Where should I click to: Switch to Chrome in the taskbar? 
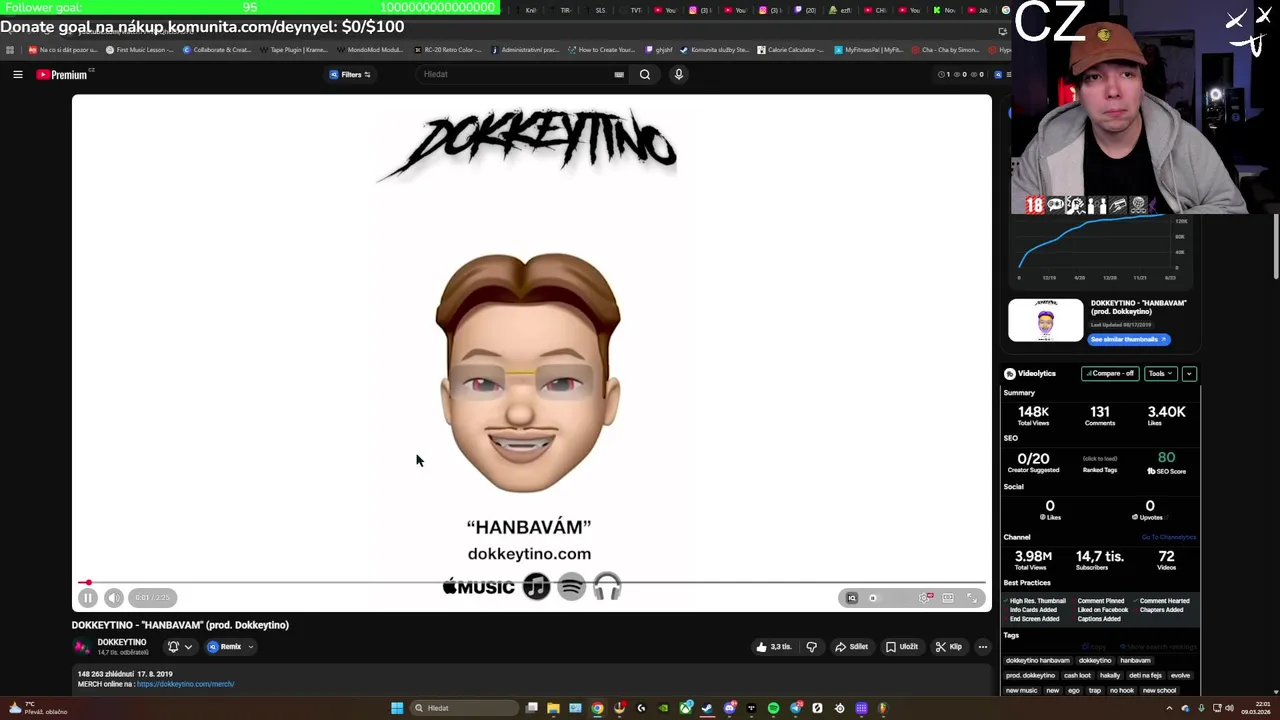597,708
